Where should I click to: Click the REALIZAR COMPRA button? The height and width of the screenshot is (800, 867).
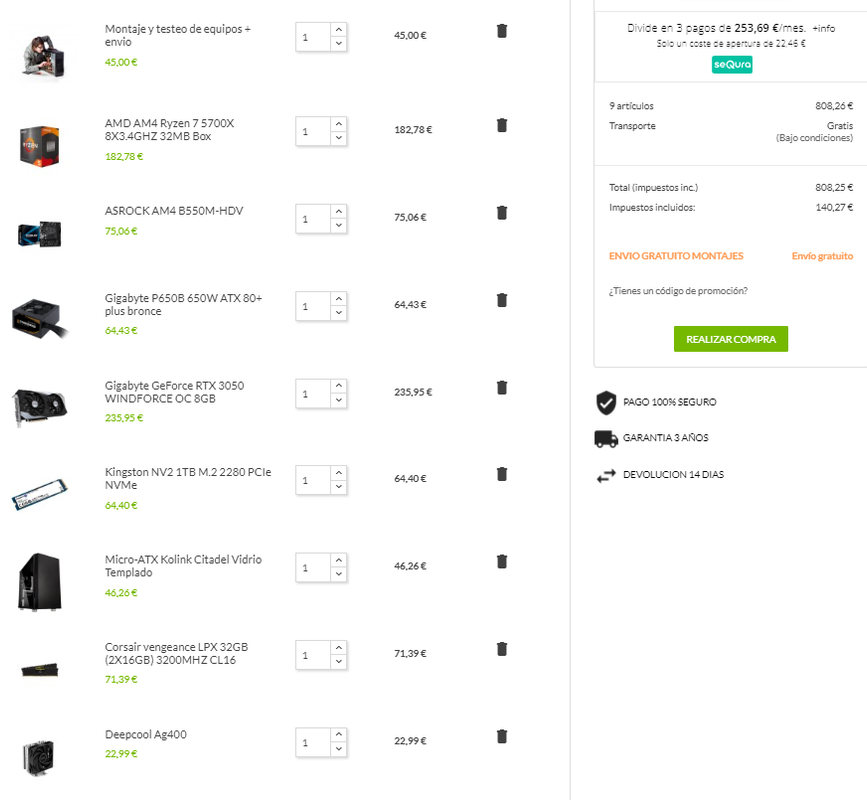pyautogui.click(x=730, y=339)
